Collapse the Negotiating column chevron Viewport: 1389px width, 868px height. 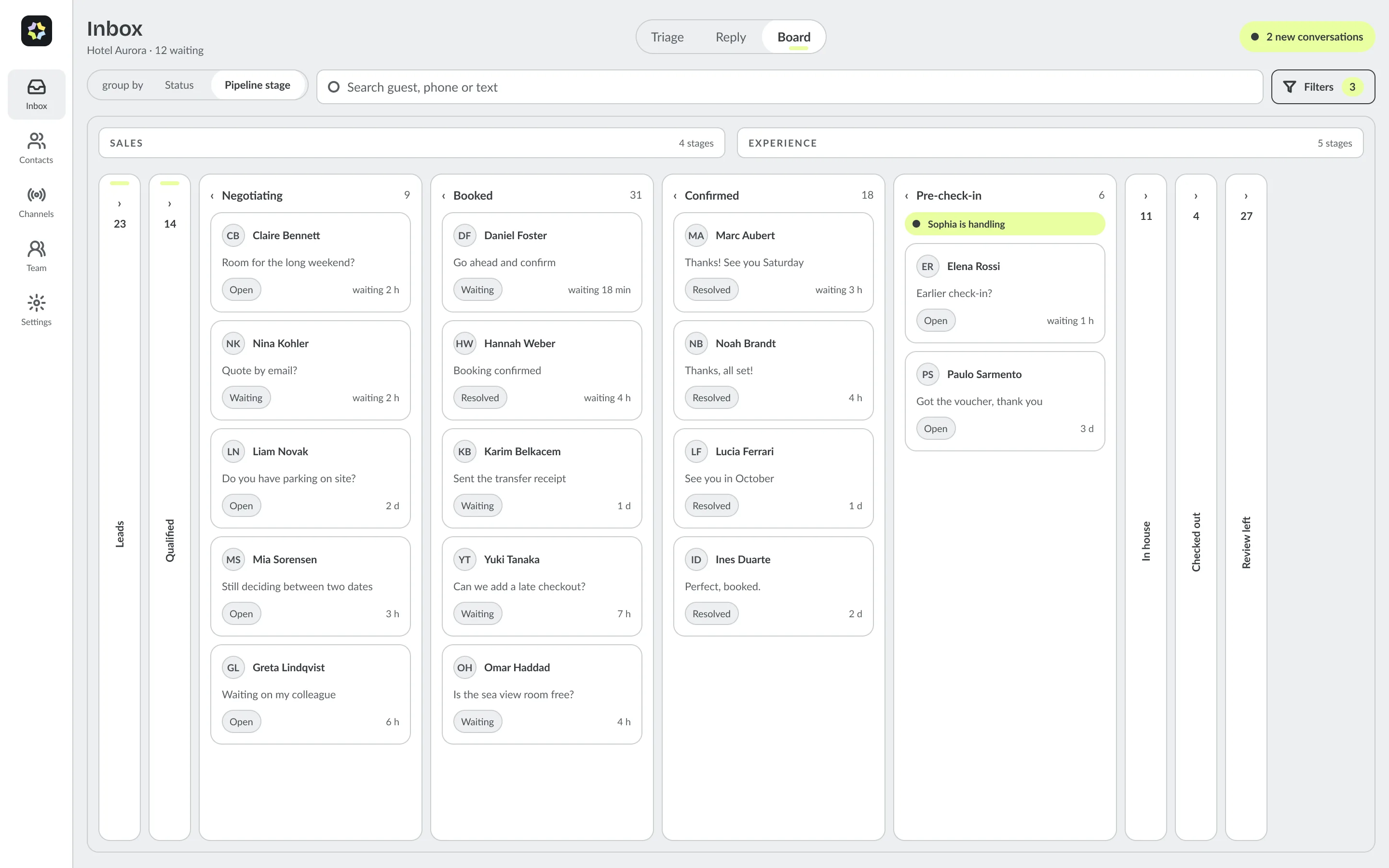(212, 196)
